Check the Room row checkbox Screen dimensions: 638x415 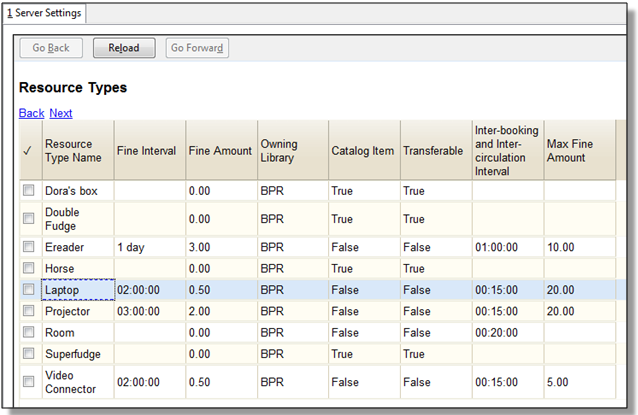coord(29,333)
